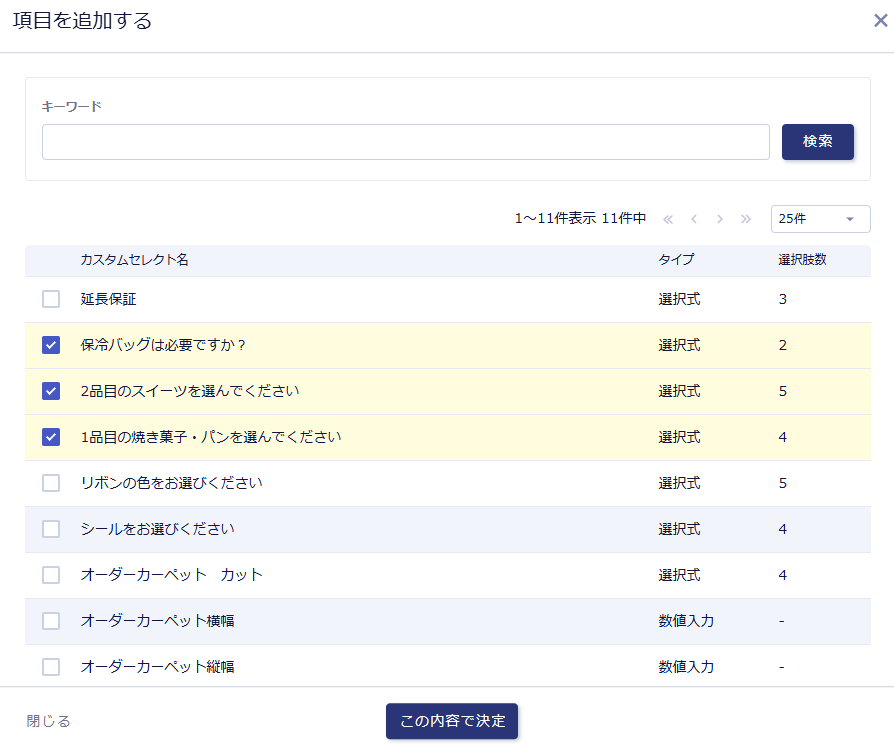Click the カスタムセレクト名 column header

coord(135,260)
